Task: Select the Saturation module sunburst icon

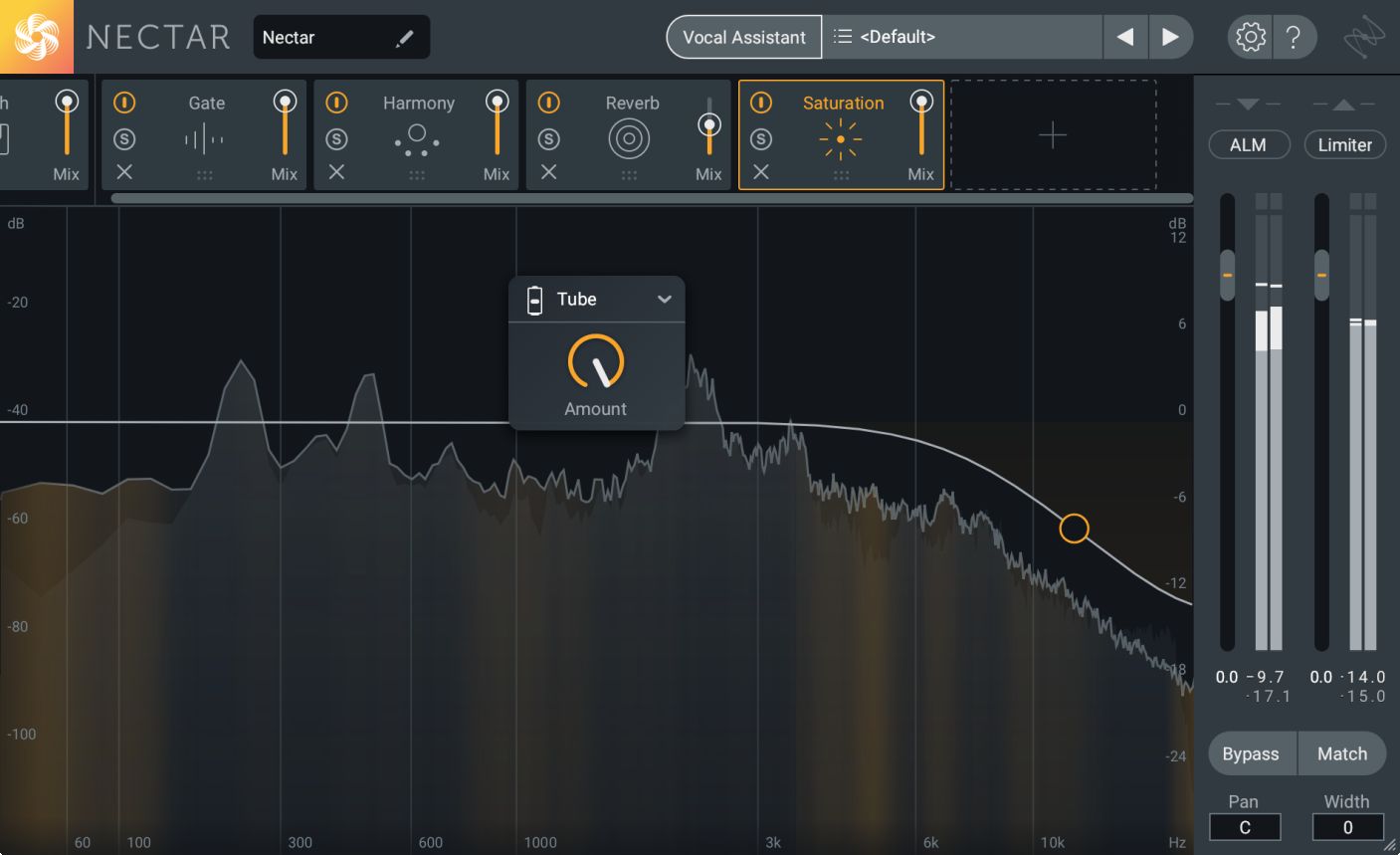Action: pos(841,139)
